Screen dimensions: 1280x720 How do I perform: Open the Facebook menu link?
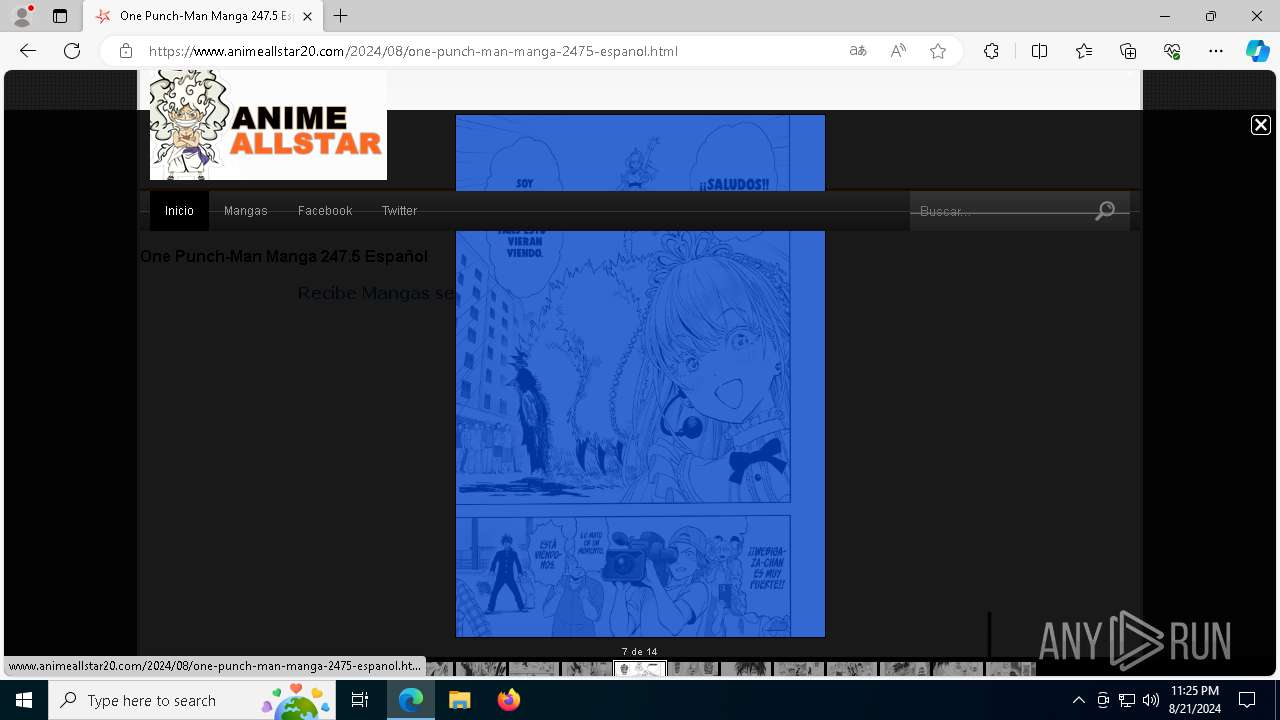(325, 211)
